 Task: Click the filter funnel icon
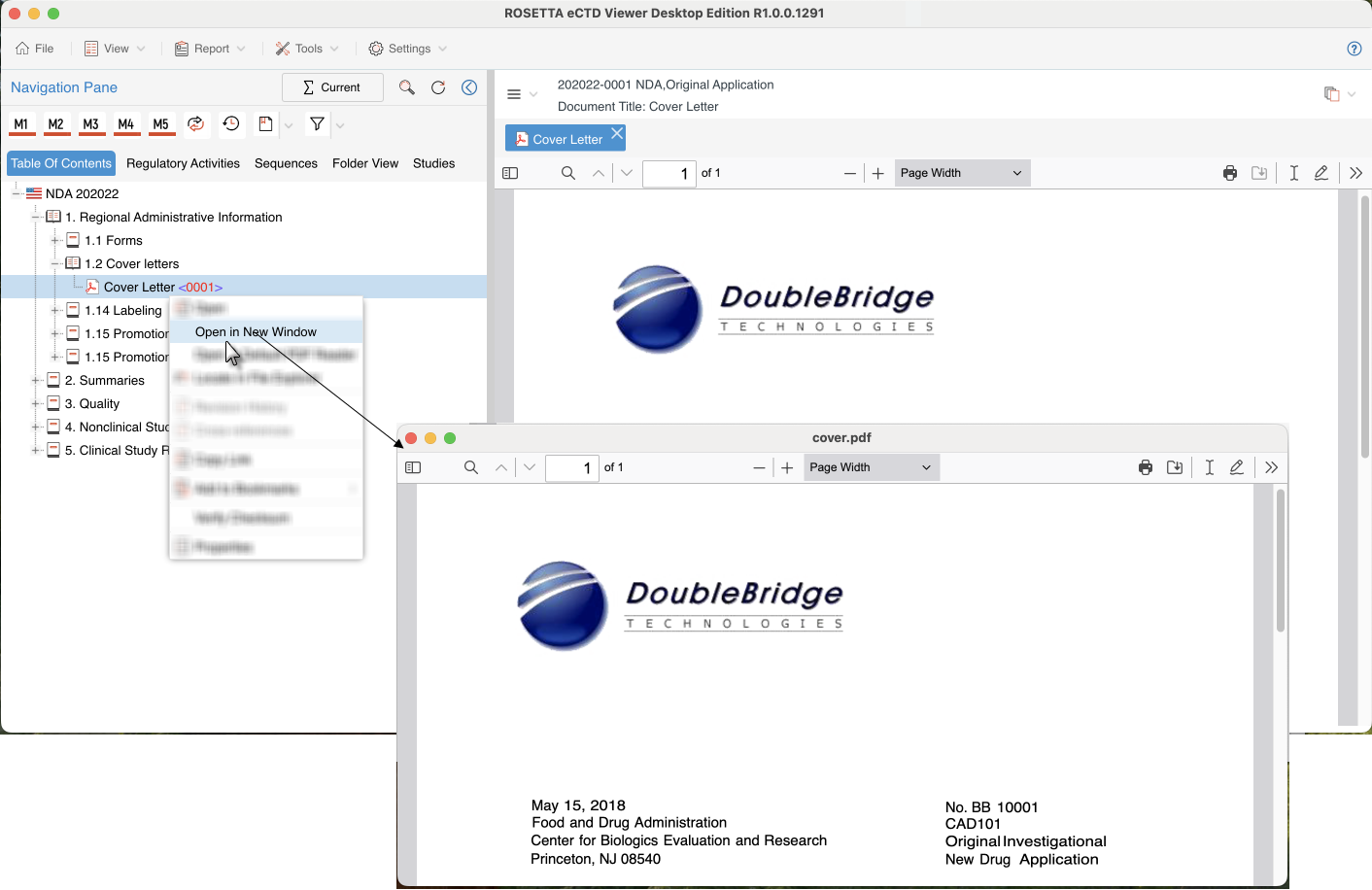317,123
